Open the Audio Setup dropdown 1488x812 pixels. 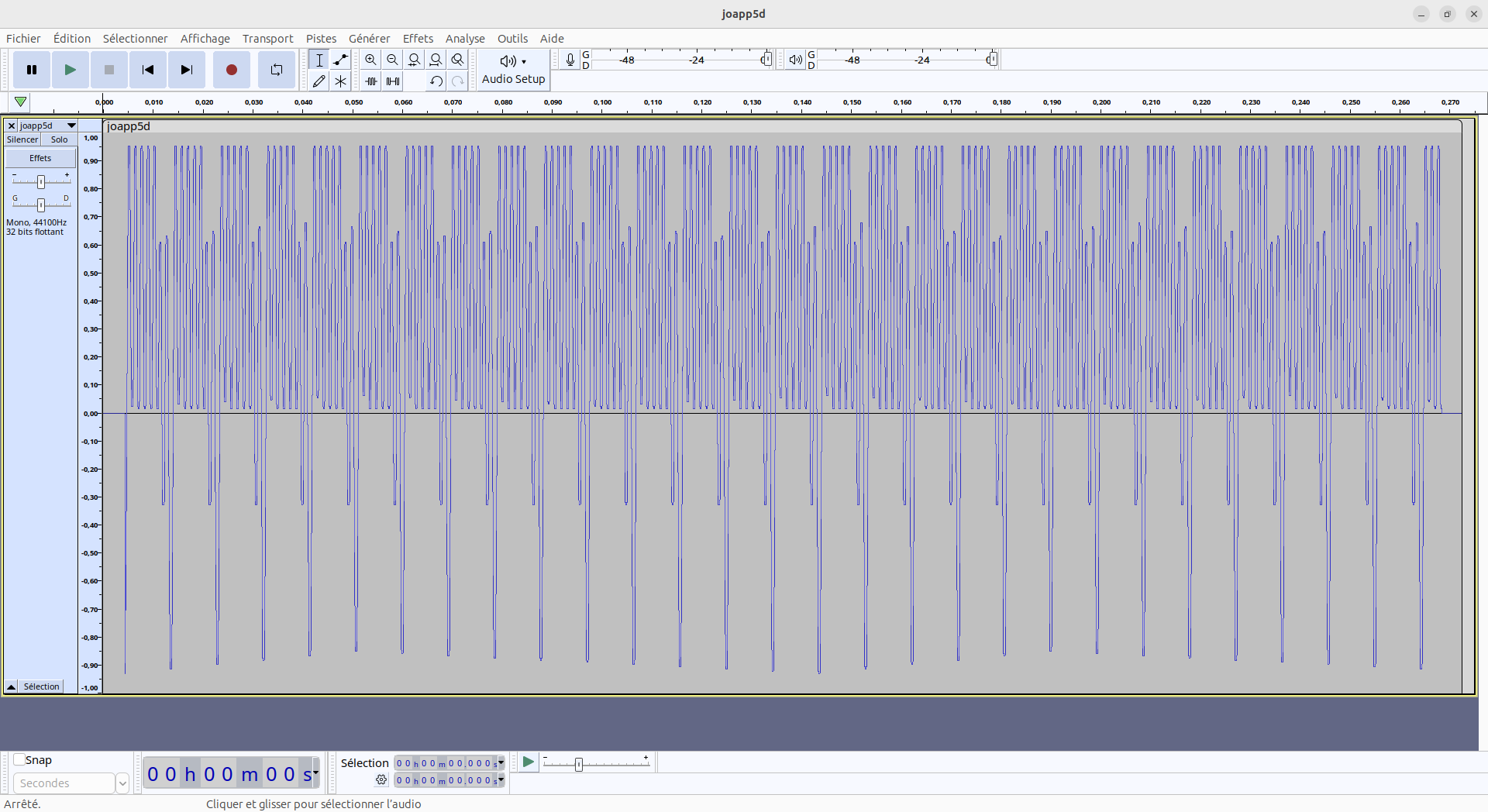point(513,70)
